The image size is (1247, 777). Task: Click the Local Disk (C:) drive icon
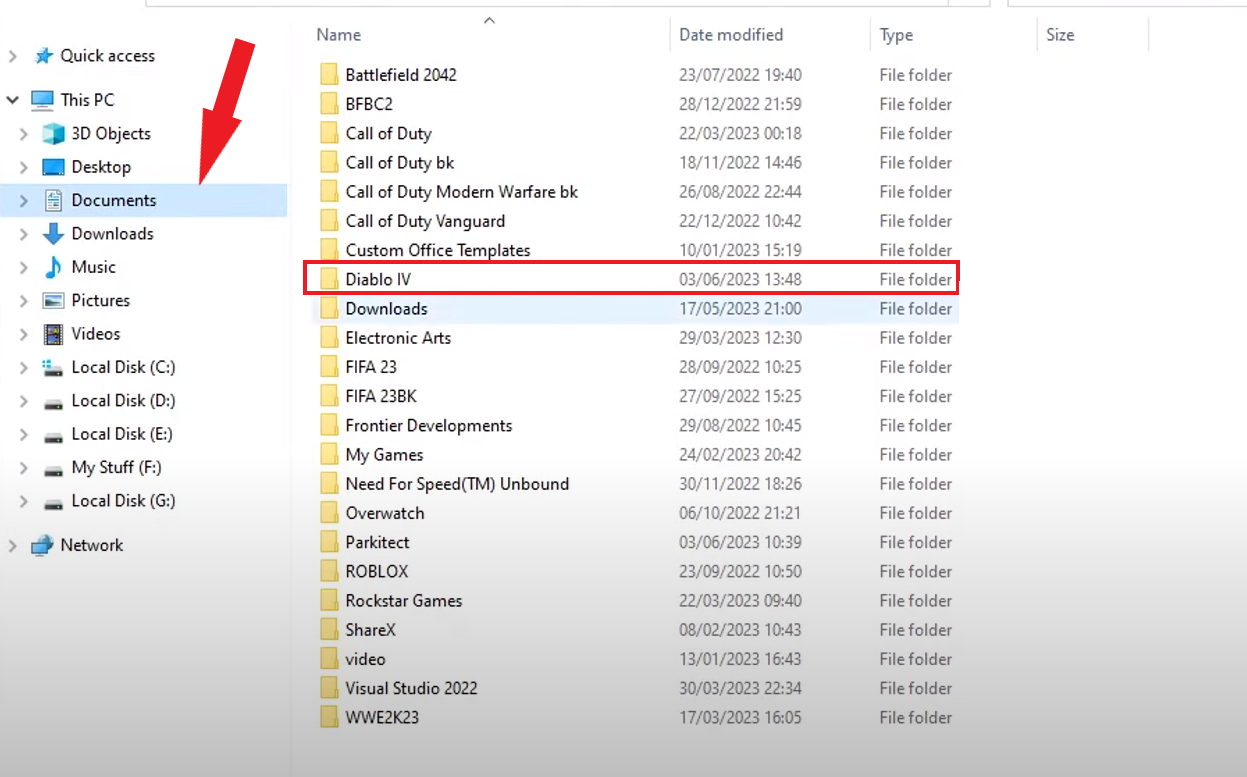point(53,368)
